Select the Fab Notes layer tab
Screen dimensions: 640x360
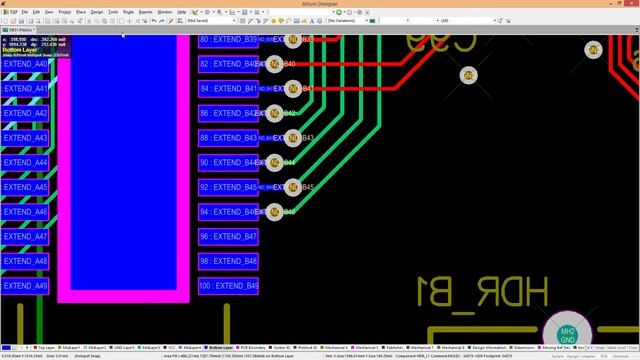pos(392,348)
